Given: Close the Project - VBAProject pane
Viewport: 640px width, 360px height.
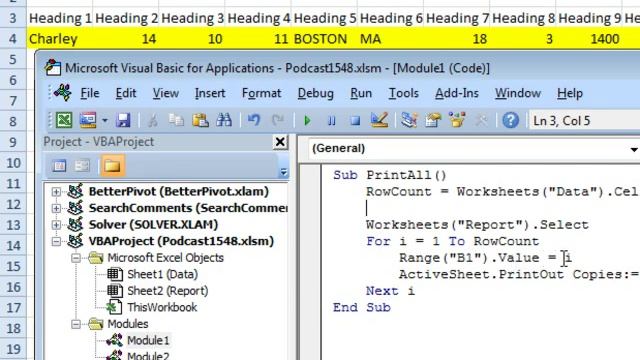Looking at the screenshot, I should pyautogui.click(x=280, y=142).
